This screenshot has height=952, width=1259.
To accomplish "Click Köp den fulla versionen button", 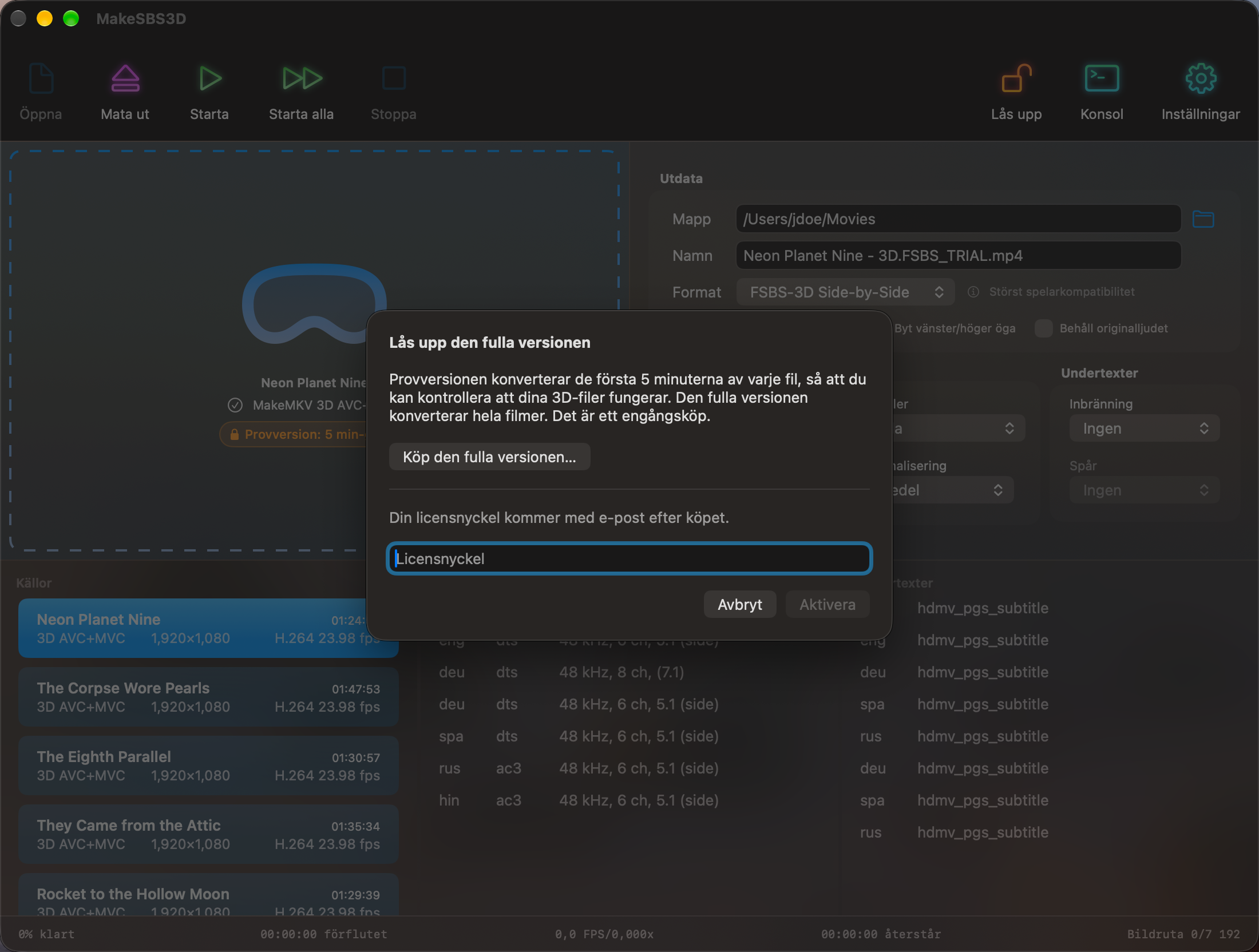I will pyautogui.click(x=489, y=457).
